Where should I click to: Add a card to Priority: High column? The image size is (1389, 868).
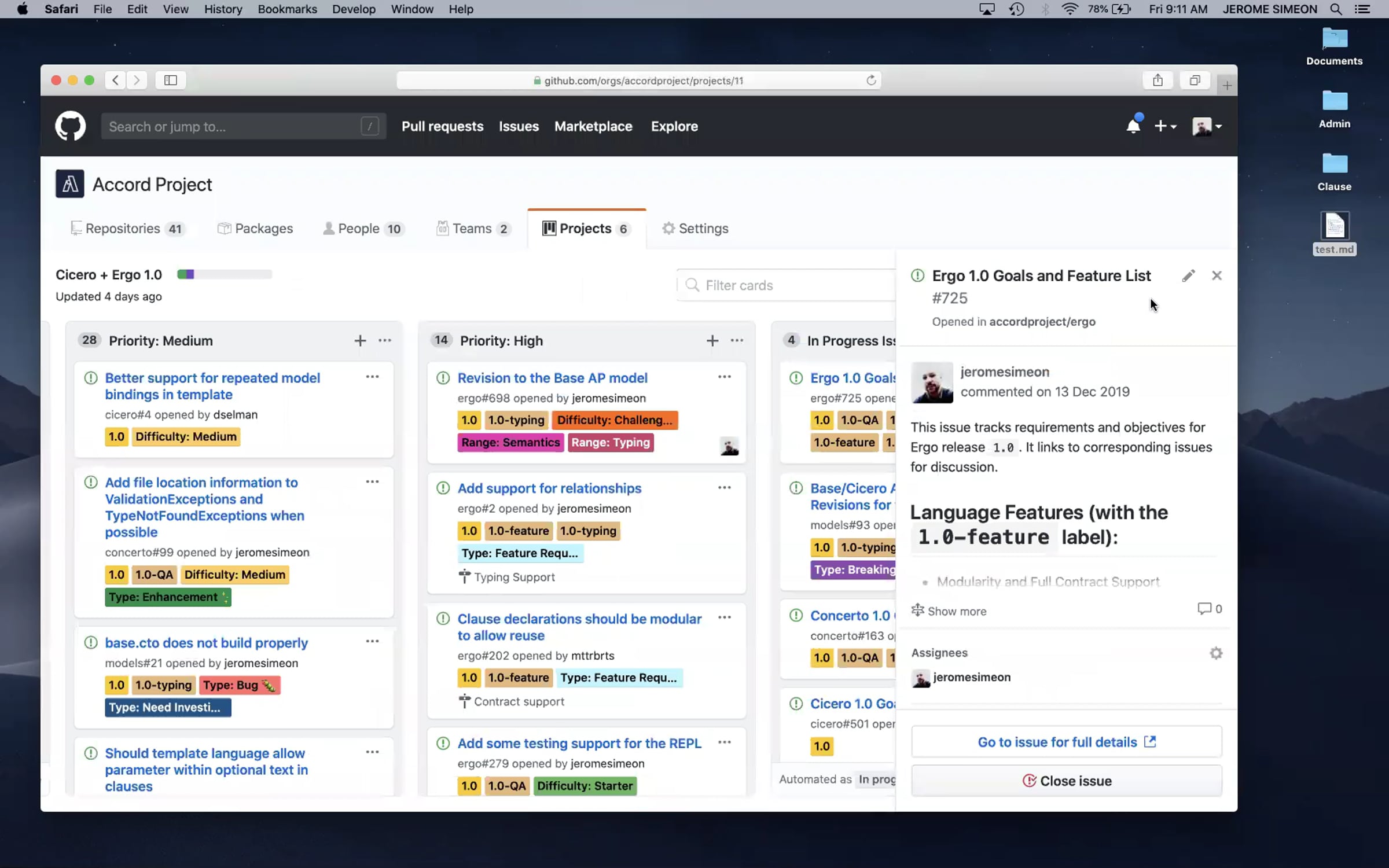click(712, 341)
